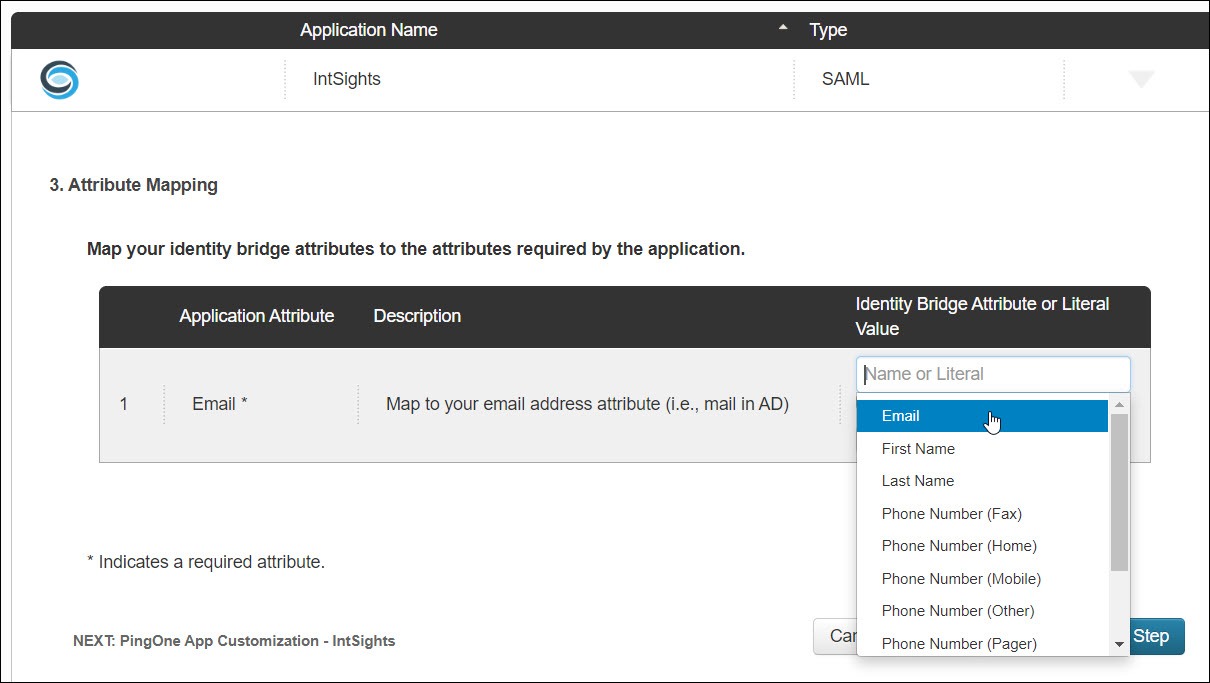Select the Phone Number (Fax) option
This screenshot has width=1210, height=683.
point(951,514)
